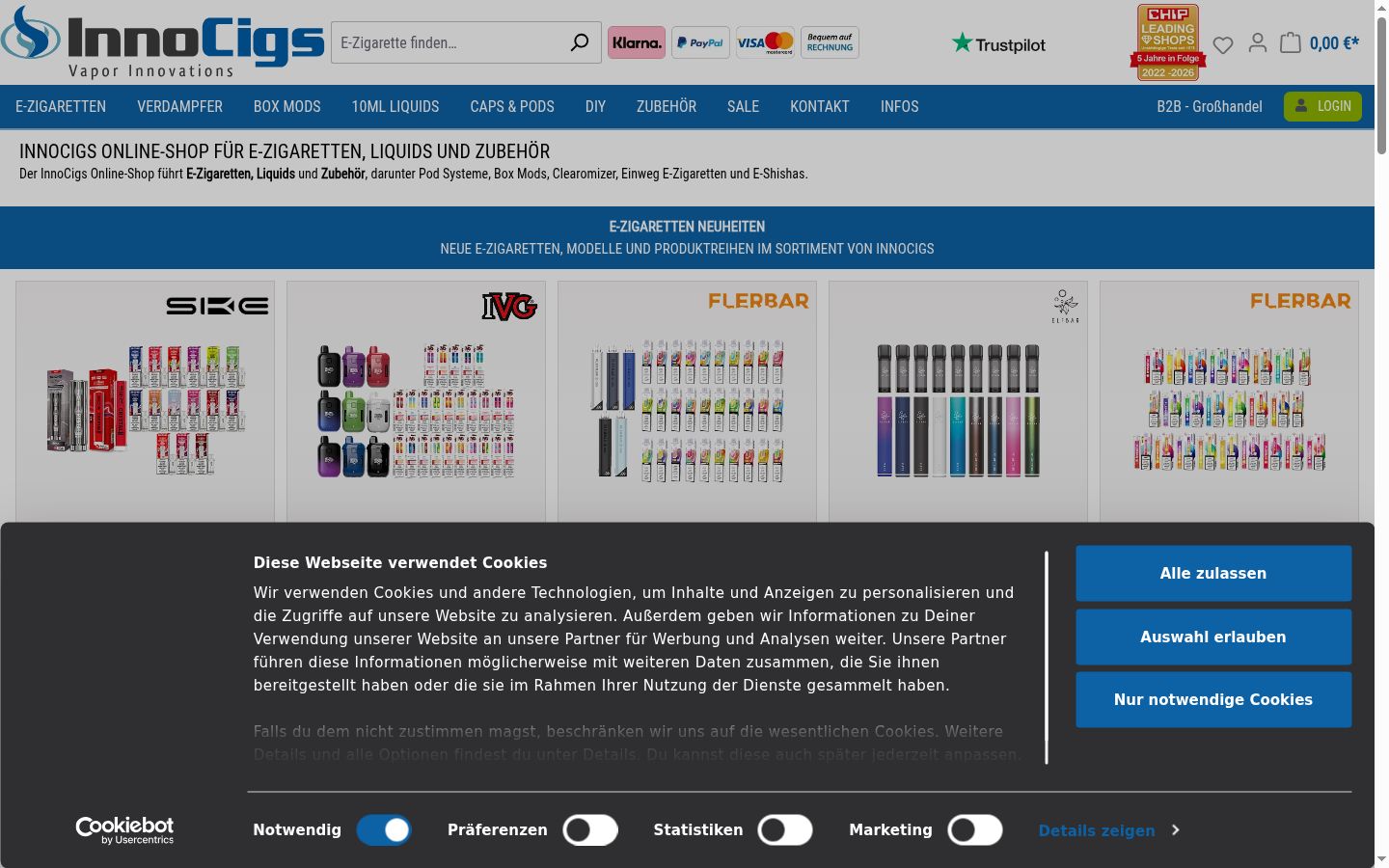Open the CAPS & PODS menu

(x=512, y=107)
